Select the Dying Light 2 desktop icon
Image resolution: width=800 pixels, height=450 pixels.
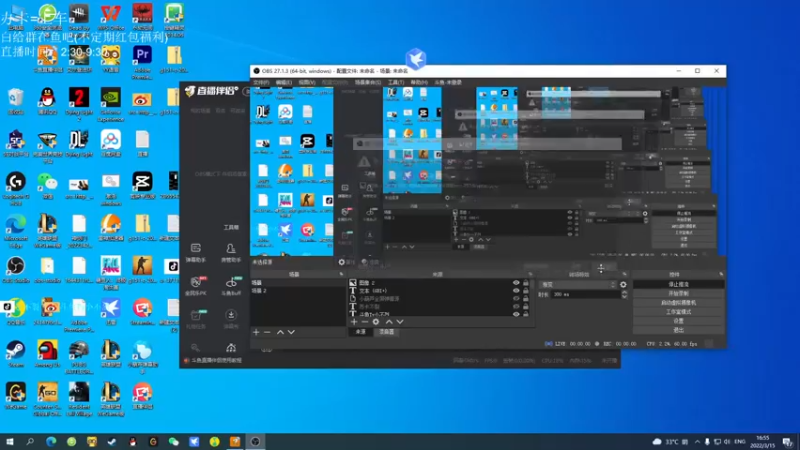tap(79, 104)
